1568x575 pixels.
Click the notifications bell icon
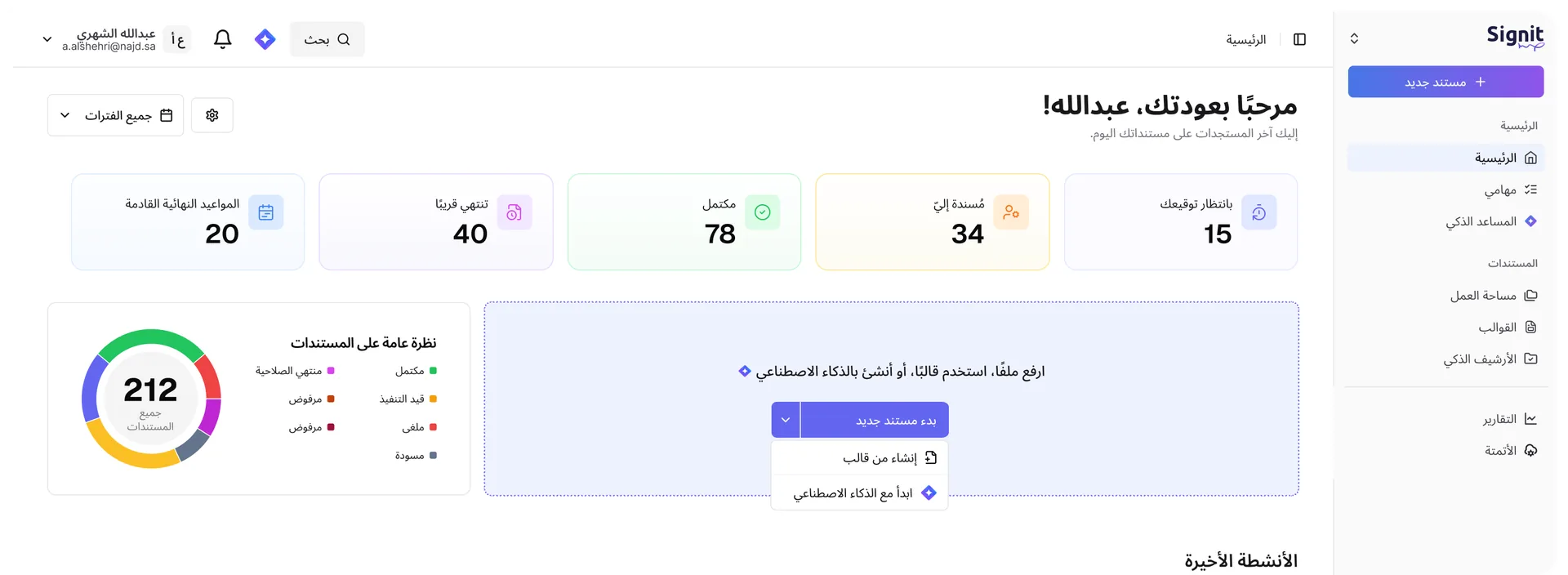(221, 38)
